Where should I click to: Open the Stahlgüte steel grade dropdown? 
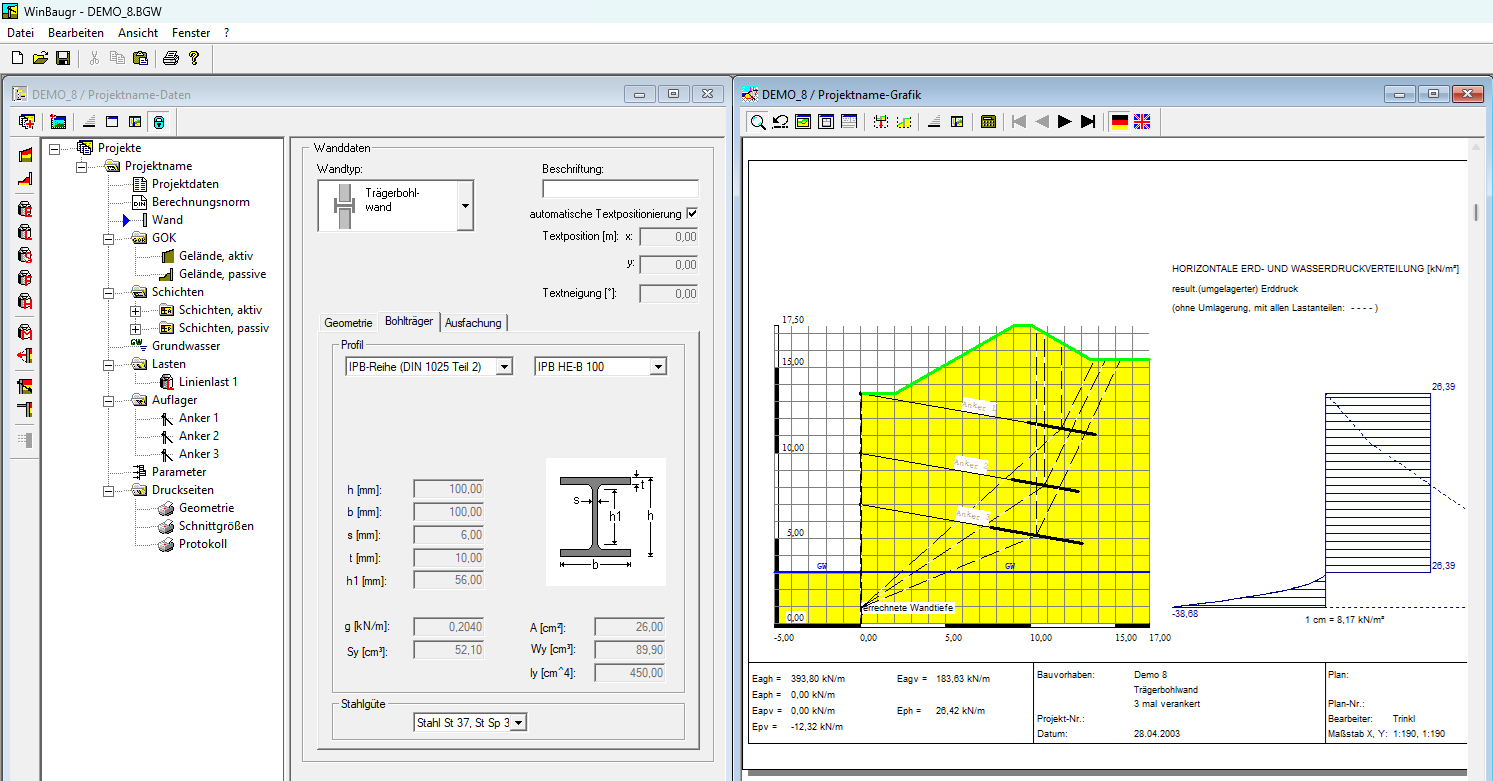(519, 722)
